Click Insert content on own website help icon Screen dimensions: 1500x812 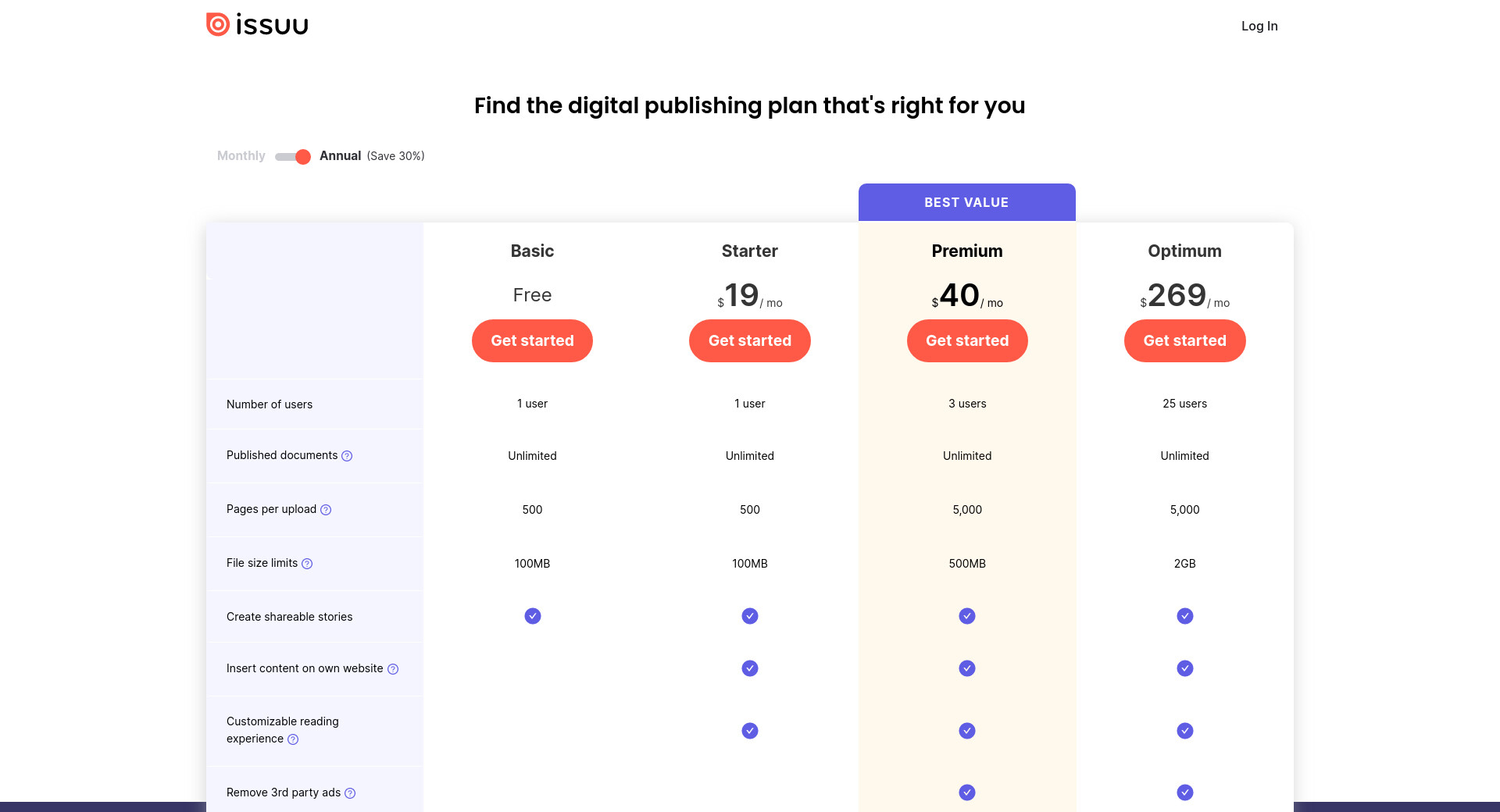[393, 669]
